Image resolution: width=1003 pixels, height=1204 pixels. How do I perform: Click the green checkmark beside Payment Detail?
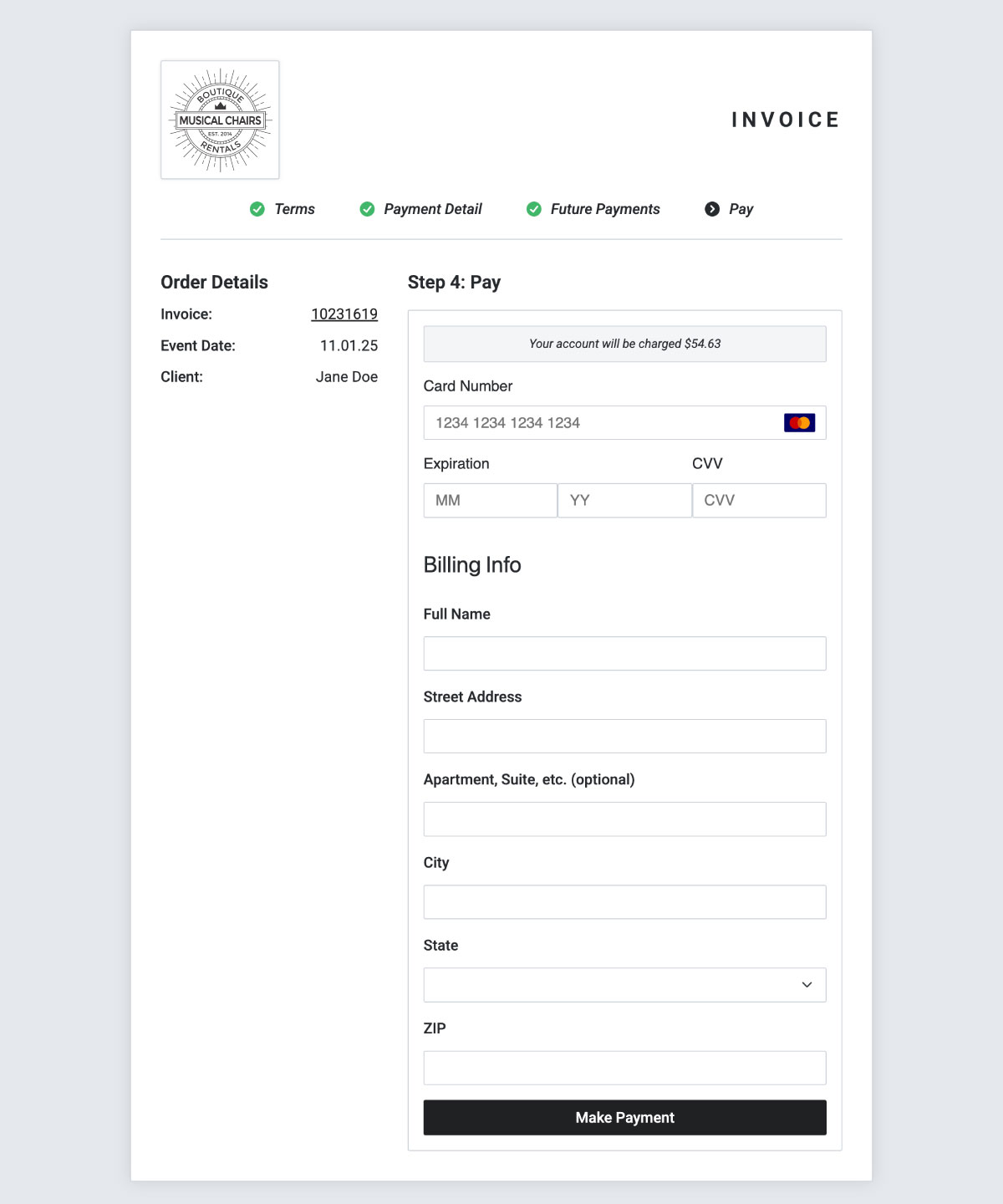(367, 209)
